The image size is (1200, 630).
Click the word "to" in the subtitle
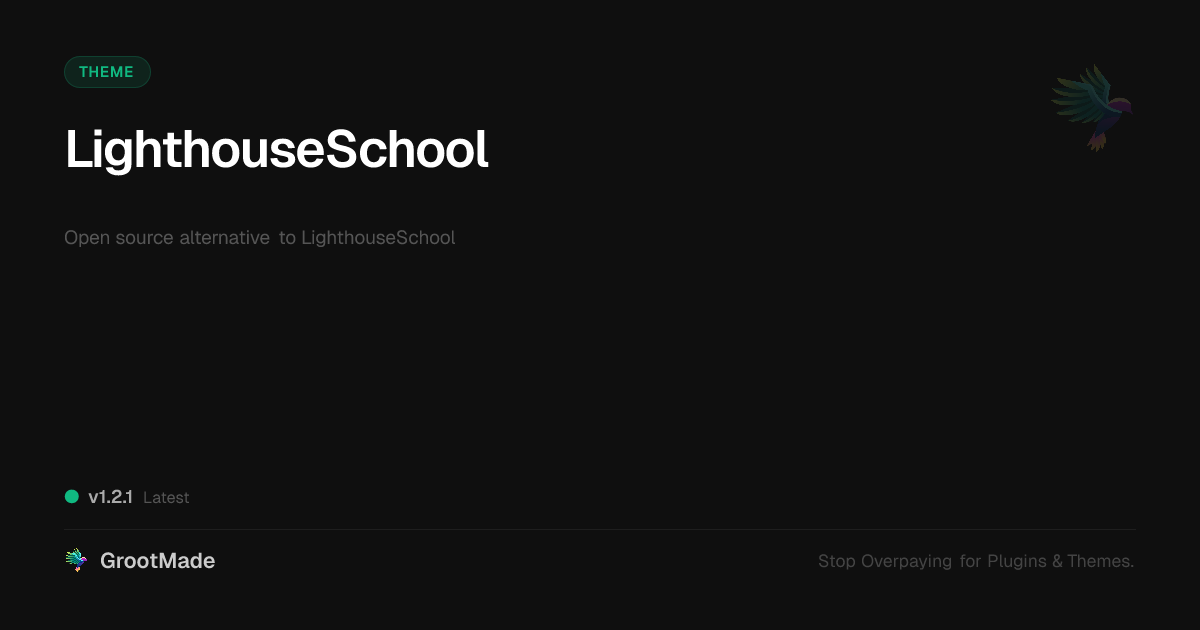[x=287, y=238]
